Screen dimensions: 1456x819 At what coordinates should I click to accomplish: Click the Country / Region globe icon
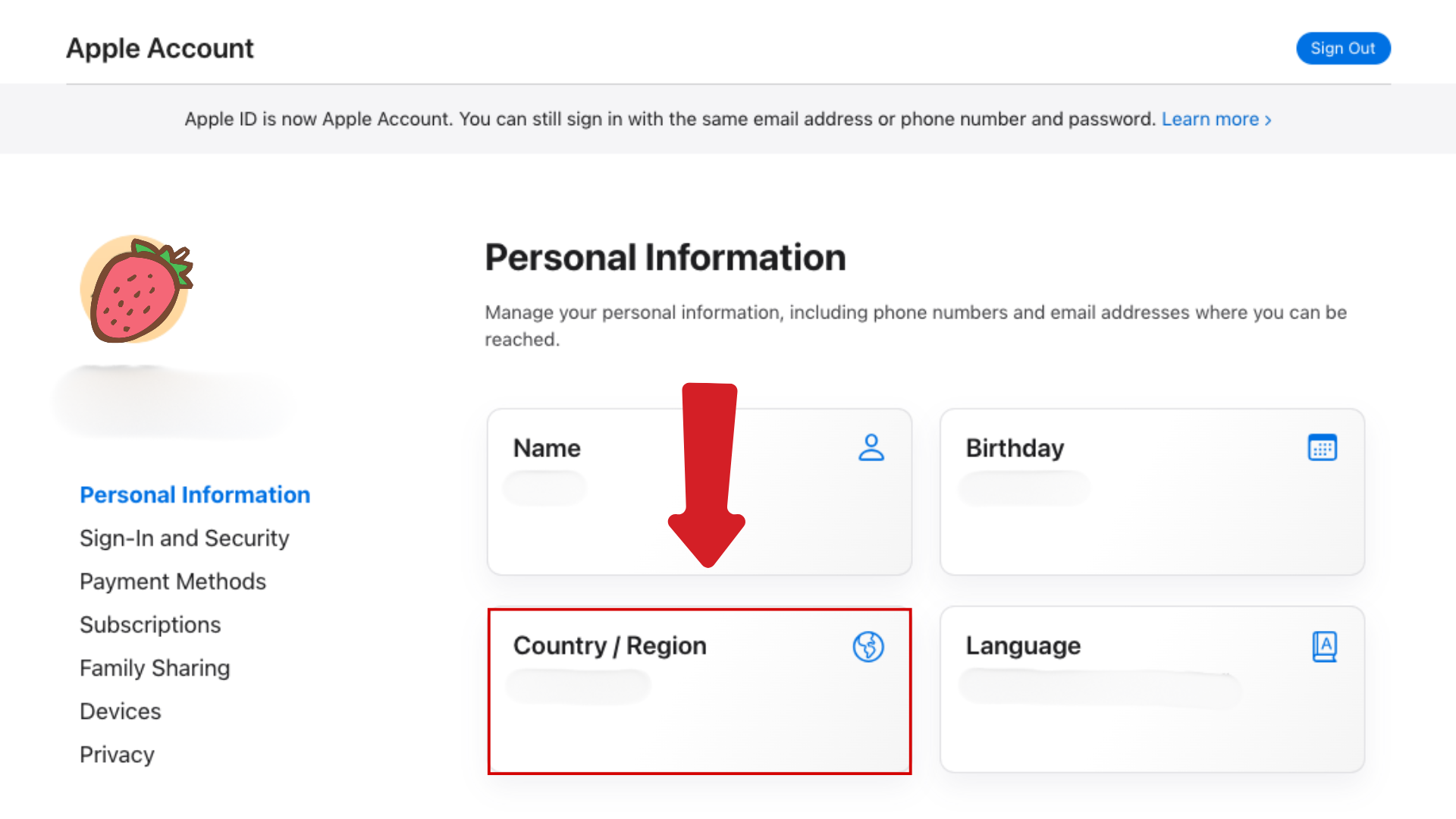tap(866, 647)
